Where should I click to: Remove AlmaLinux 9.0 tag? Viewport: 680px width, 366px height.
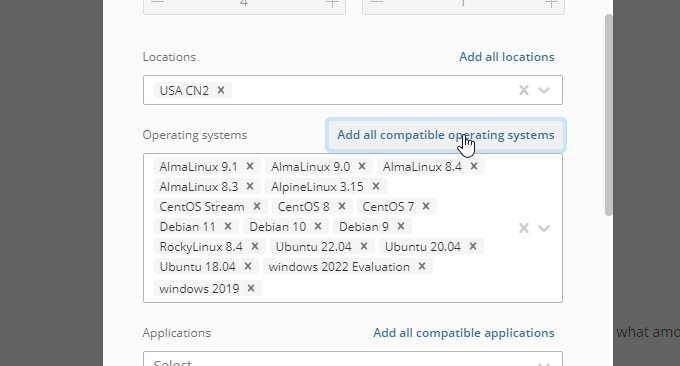pos(362,166)
